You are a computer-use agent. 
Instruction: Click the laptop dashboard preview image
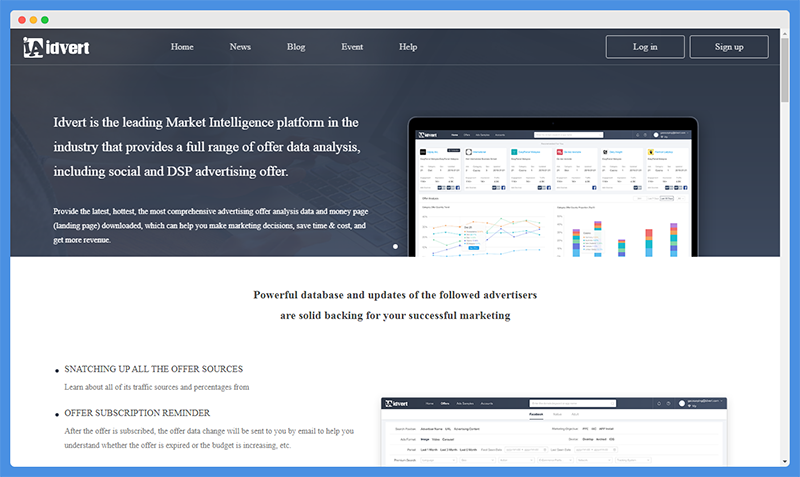[553, 187]
